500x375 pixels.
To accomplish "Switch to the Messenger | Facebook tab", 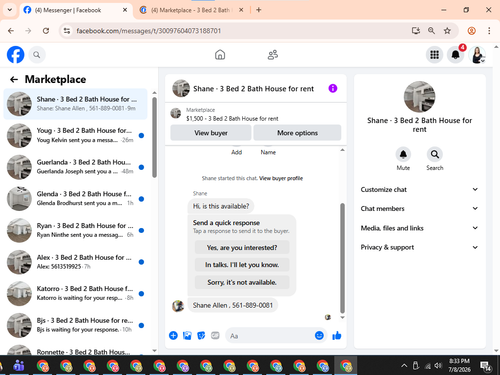I will 76,10.
